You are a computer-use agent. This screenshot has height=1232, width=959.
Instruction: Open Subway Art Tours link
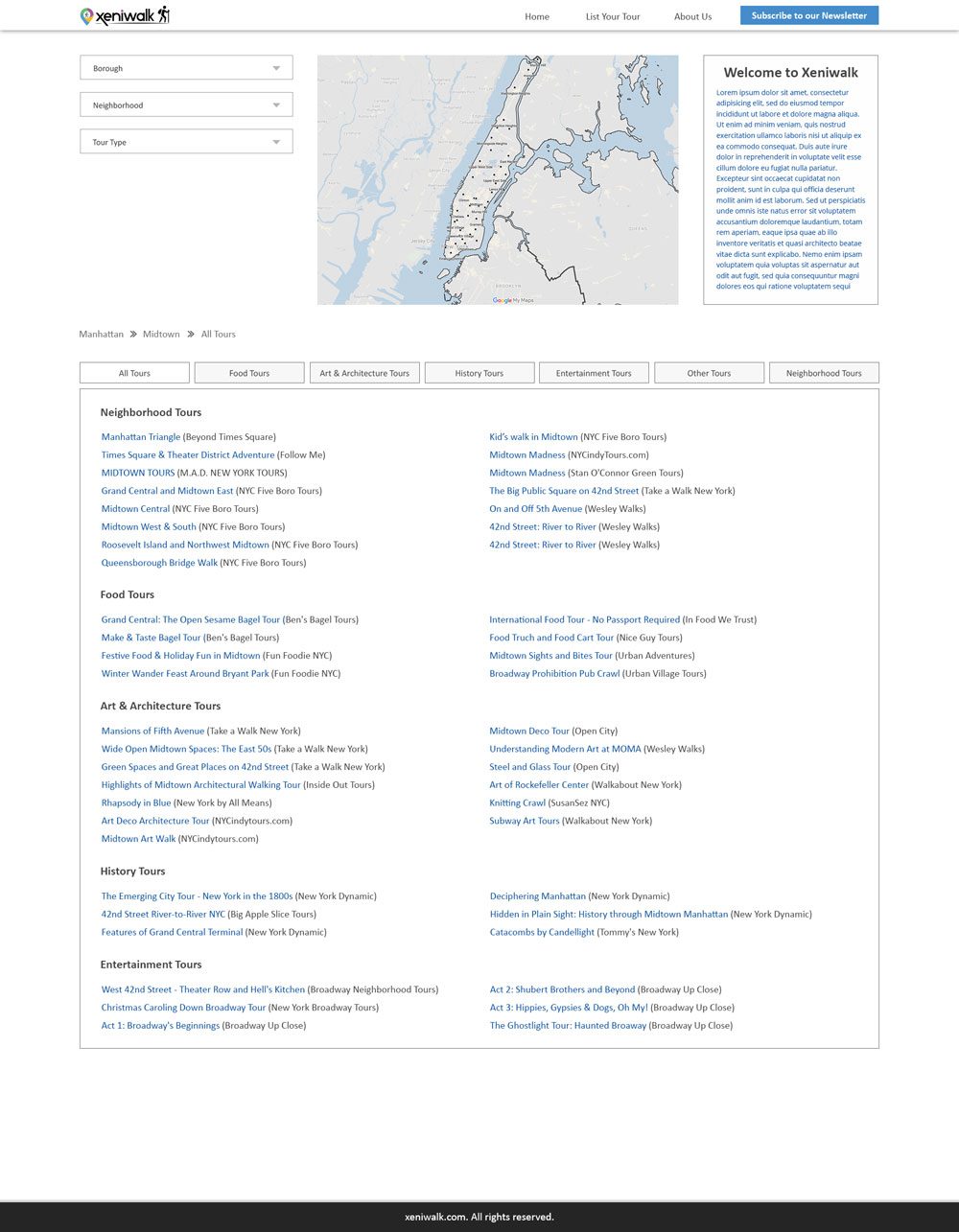[525, 822]
